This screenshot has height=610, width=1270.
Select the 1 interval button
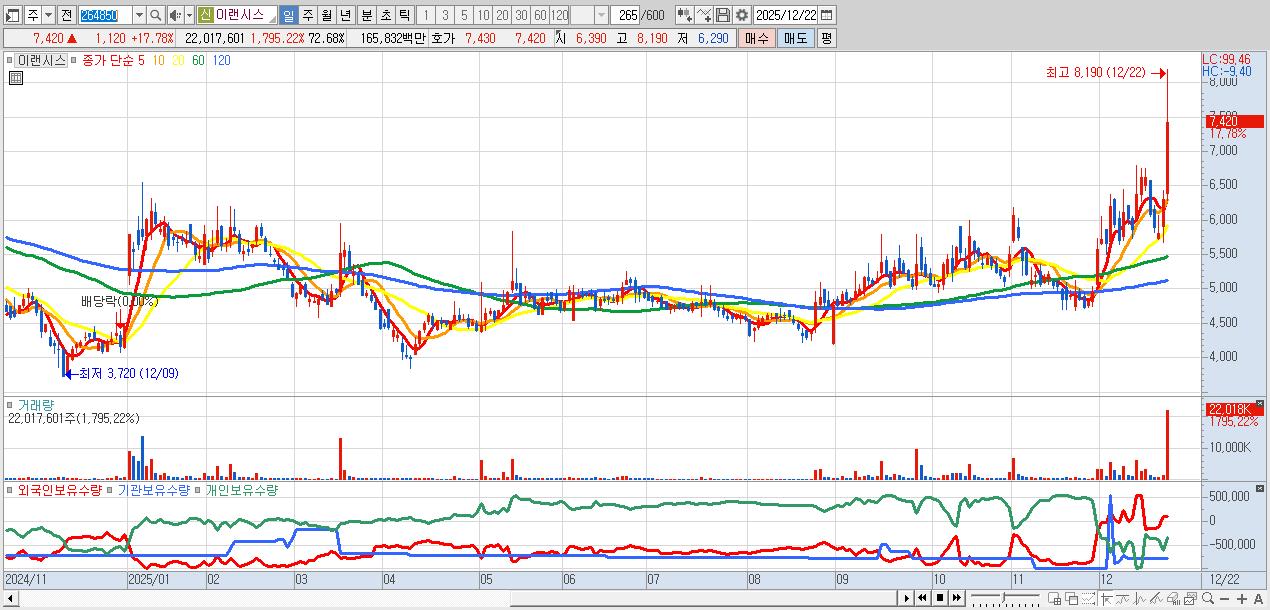(425, 16)
